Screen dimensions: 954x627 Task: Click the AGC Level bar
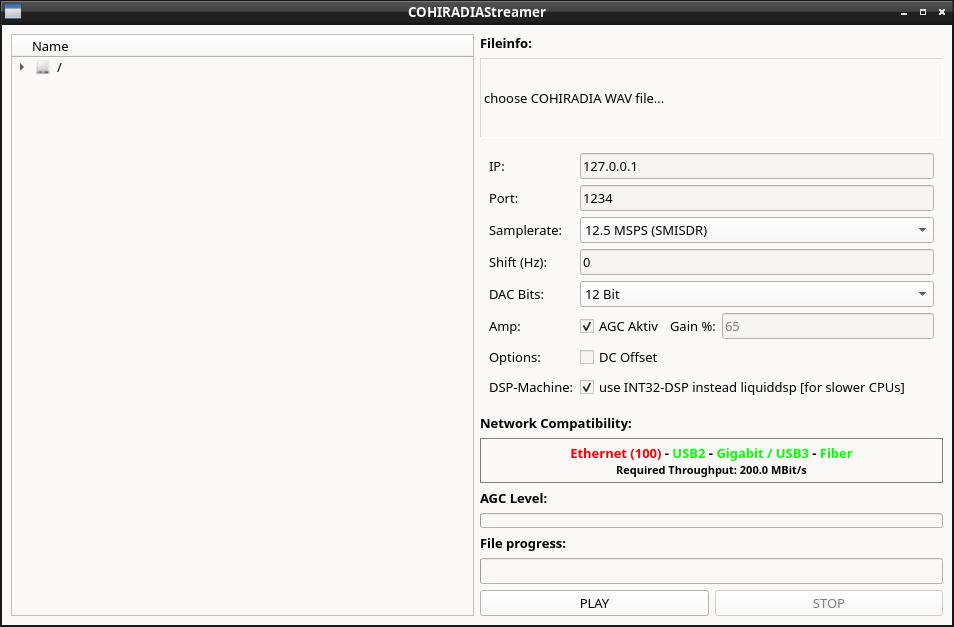point(711,521)
